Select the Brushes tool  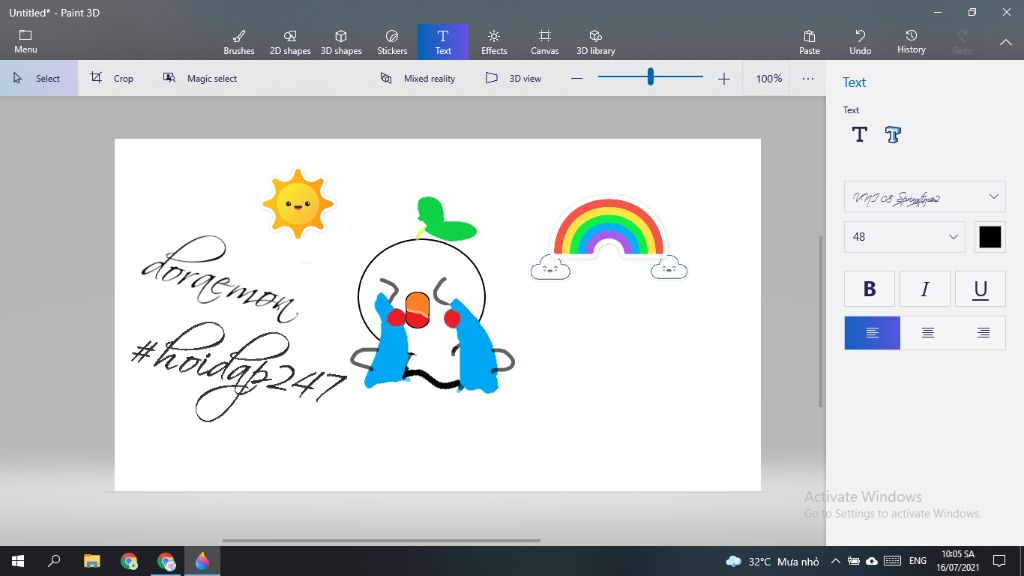238,42
